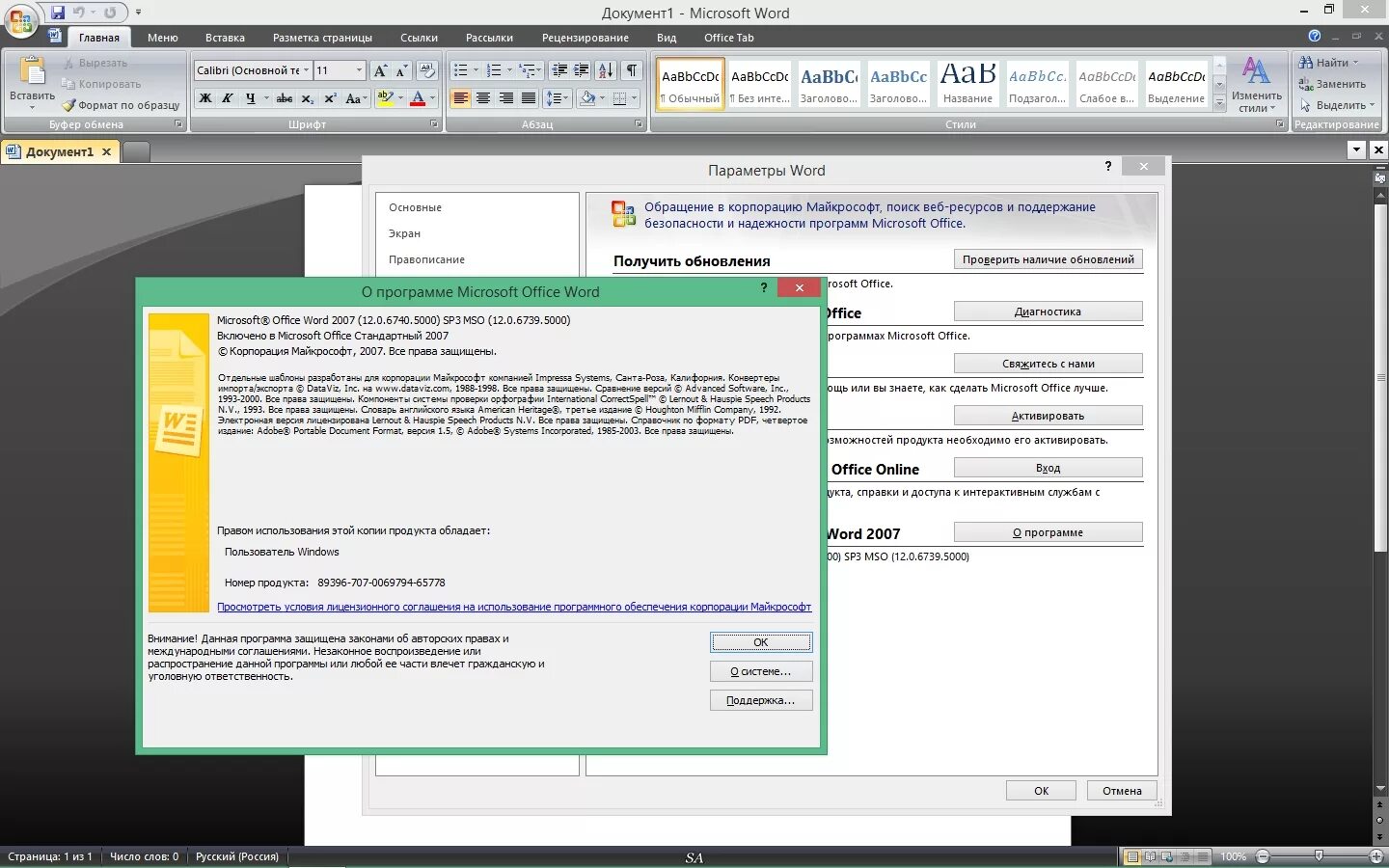Open the Office Tab ribbon tab
The image size is (1389, 868).
coord(729,38)
